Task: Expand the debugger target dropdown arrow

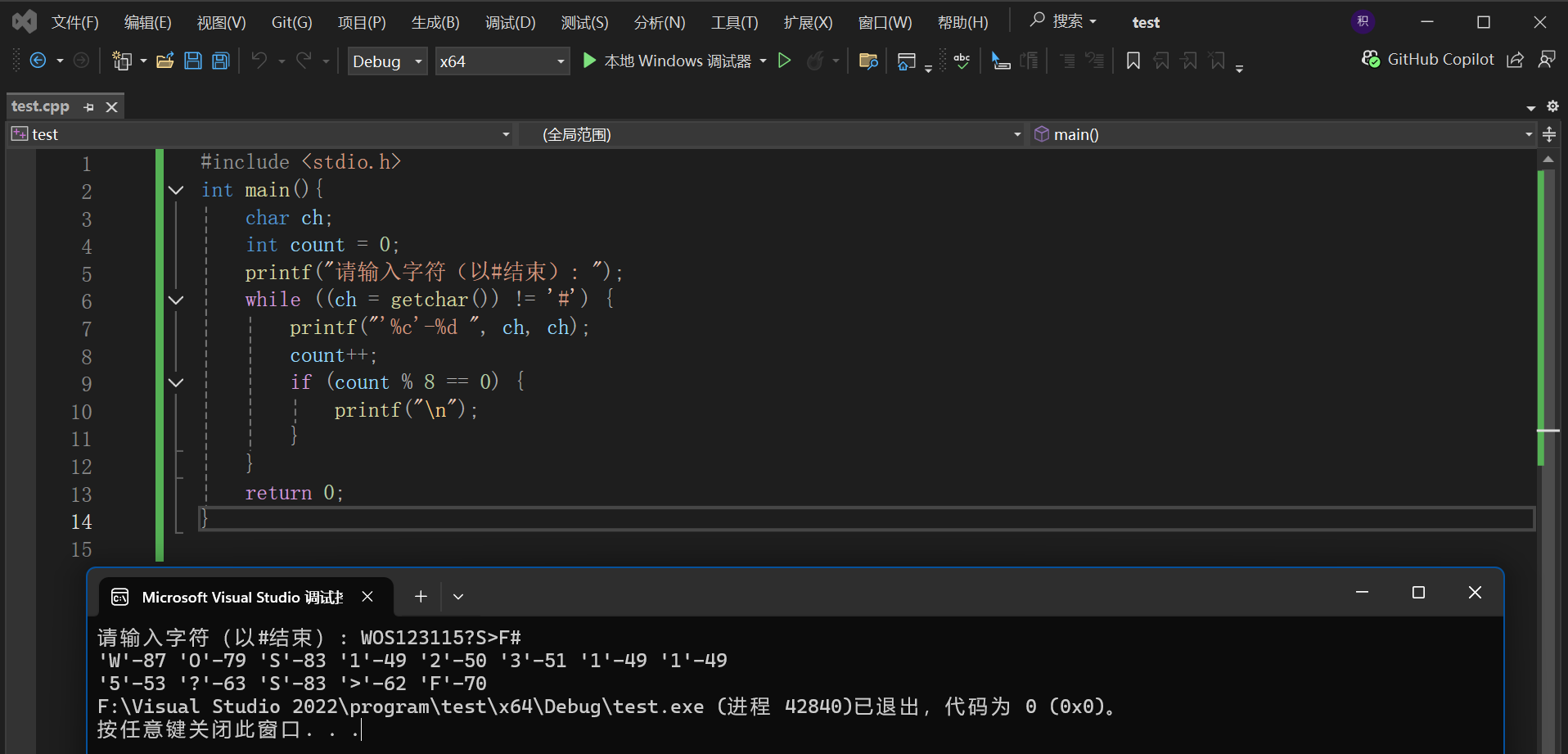Action: coord(763,61)
